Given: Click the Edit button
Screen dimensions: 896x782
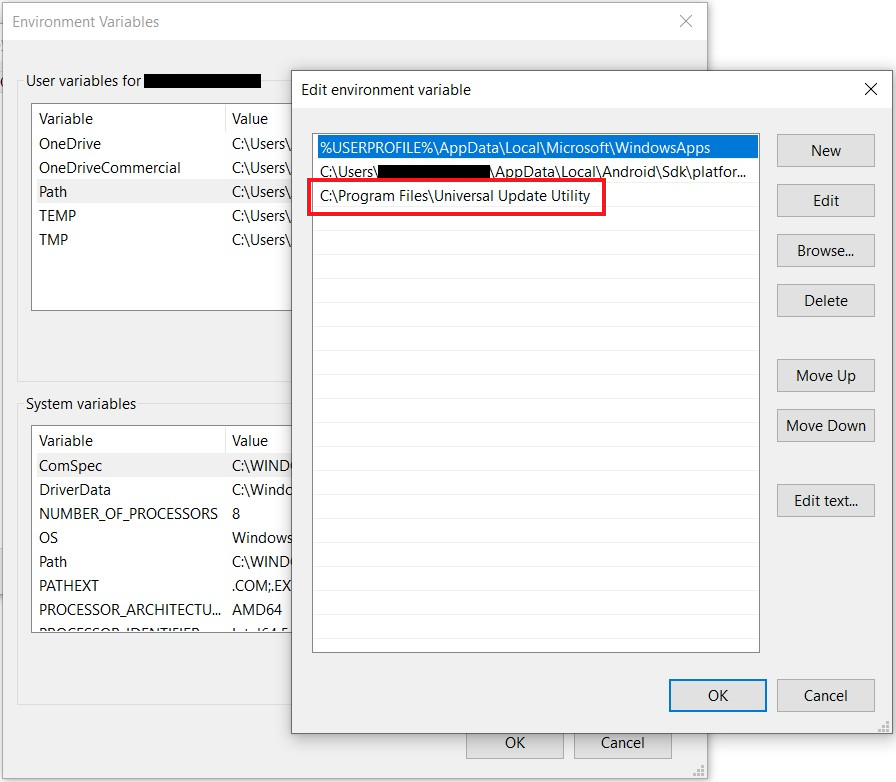Looking at the screenshot, I should (x=825, y=200).
